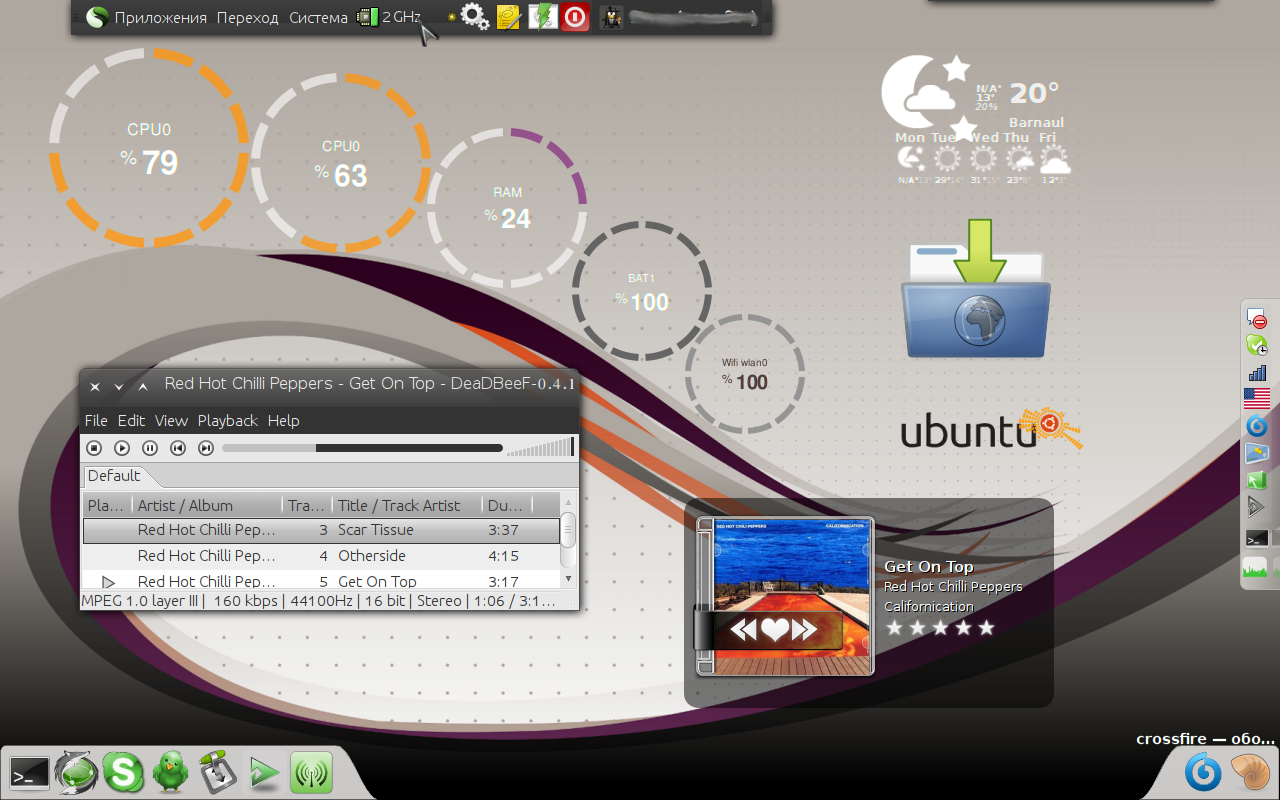Click the playlist vertical scrollbar handle
Image resolution: width=1280 pixels, height=800 pixels.
(568, 529)
